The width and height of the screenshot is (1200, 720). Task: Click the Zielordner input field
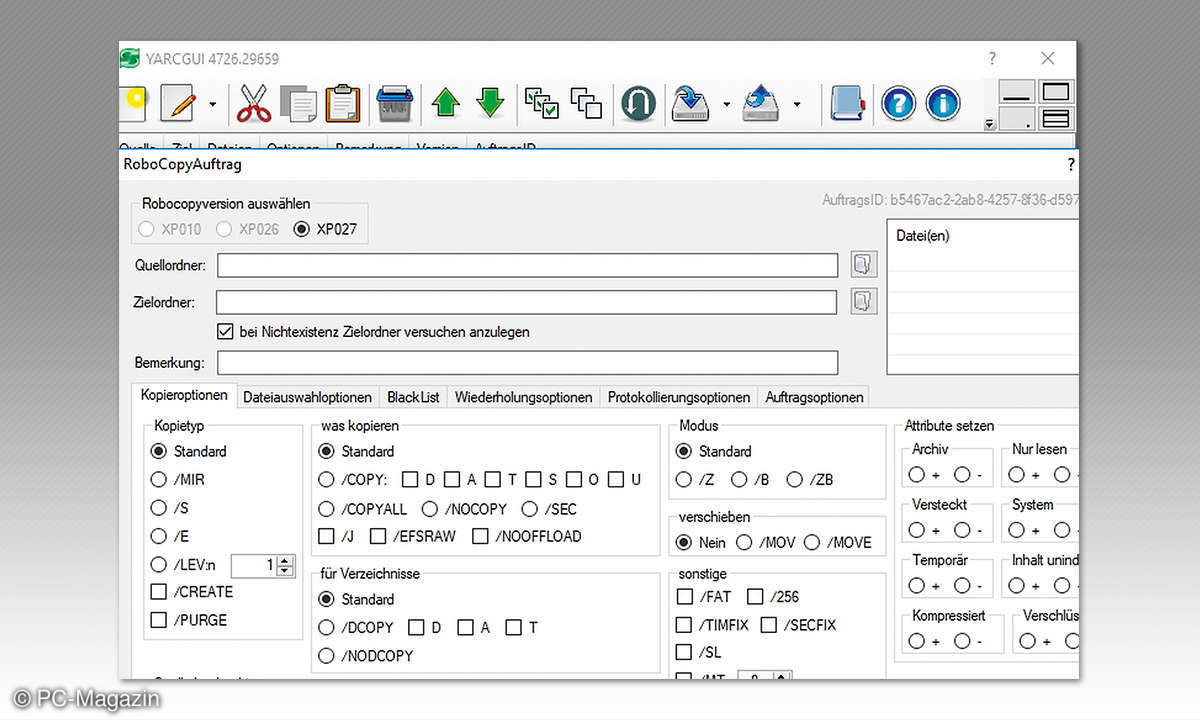pos(527,301)
